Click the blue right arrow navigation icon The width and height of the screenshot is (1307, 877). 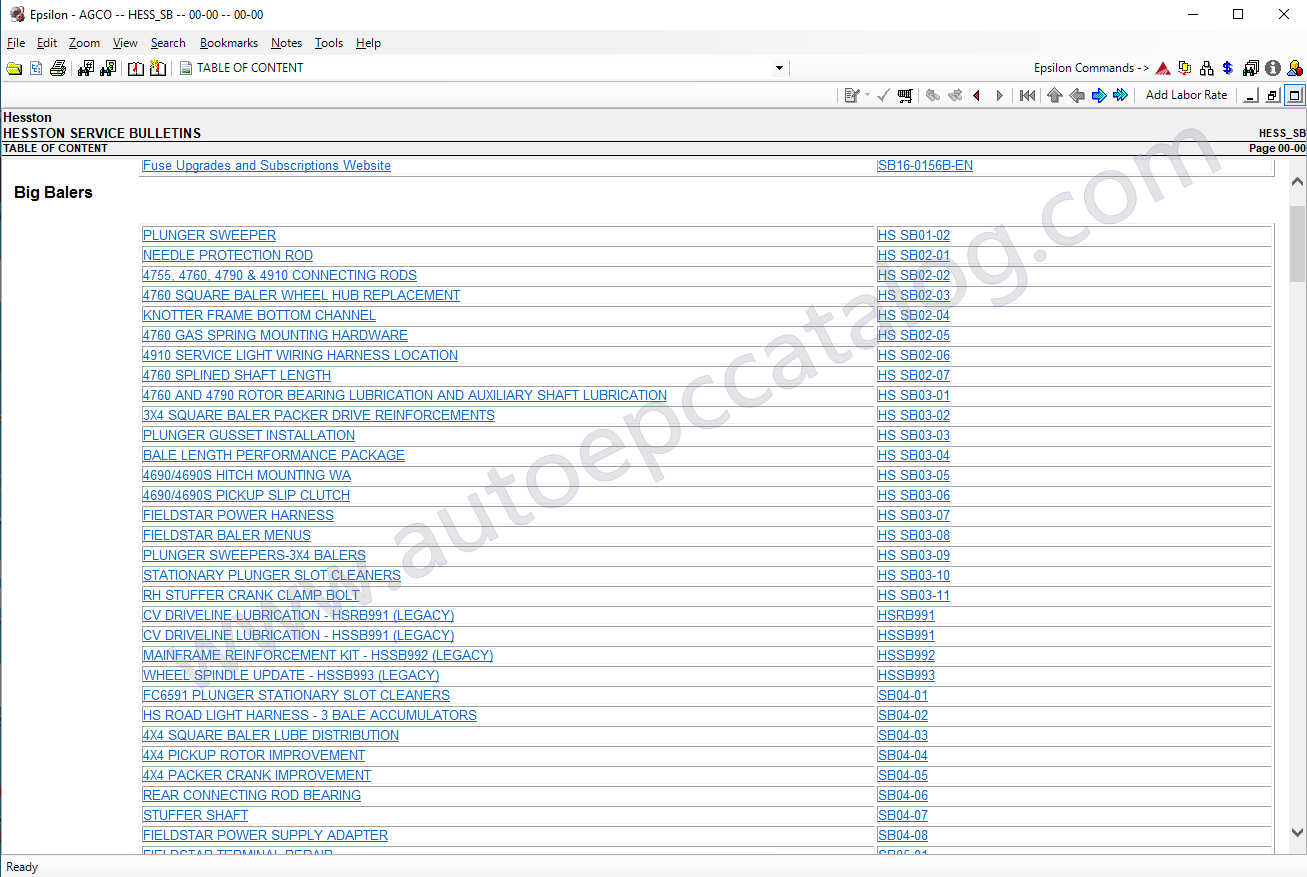pos(1099,95)
